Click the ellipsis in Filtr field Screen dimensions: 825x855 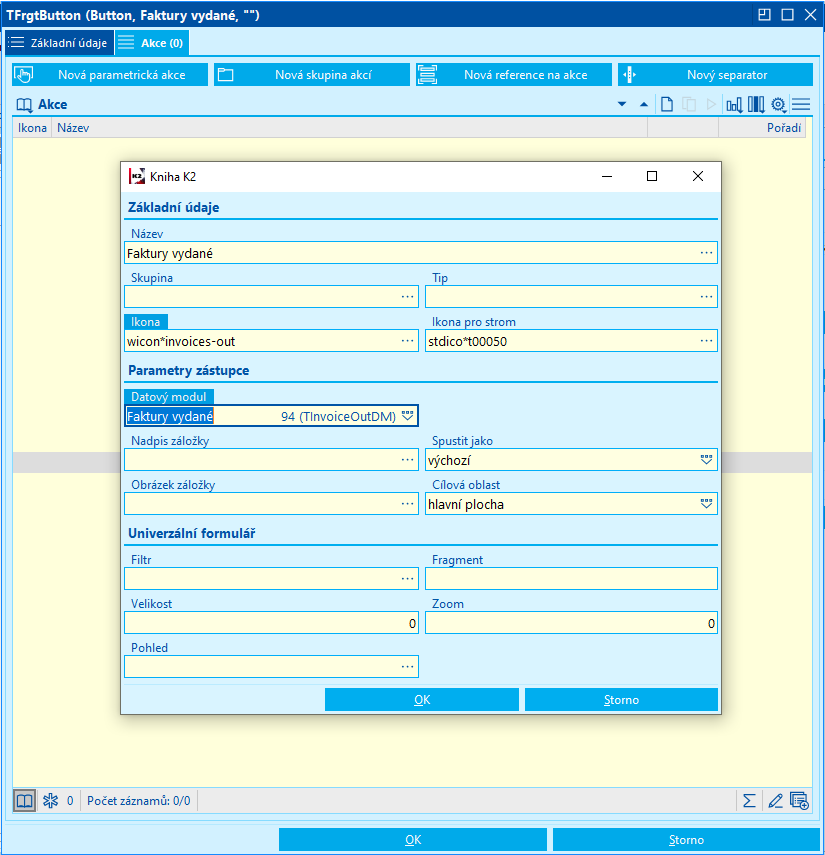point(407,579)
